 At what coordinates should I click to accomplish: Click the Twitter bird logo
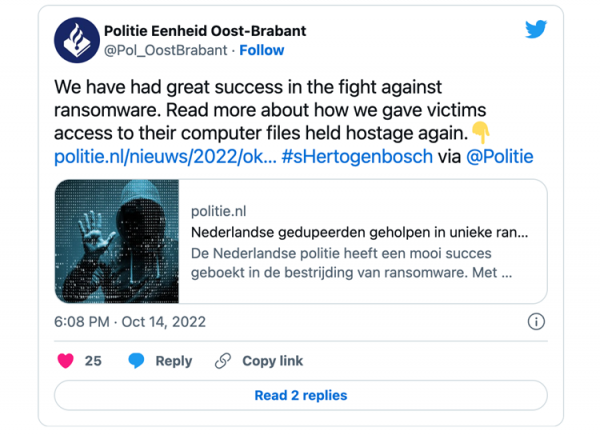[537, 30]
